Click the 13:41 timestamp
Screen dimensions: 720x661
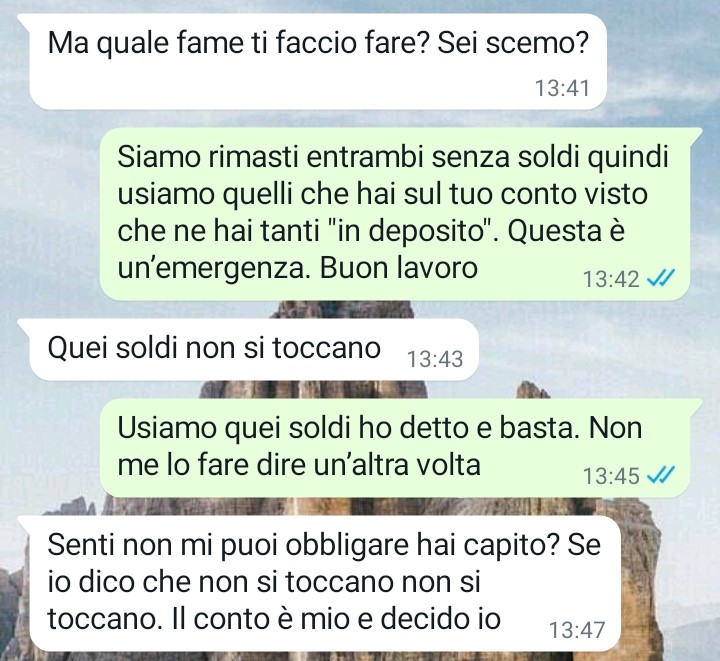tap(562, 88)
